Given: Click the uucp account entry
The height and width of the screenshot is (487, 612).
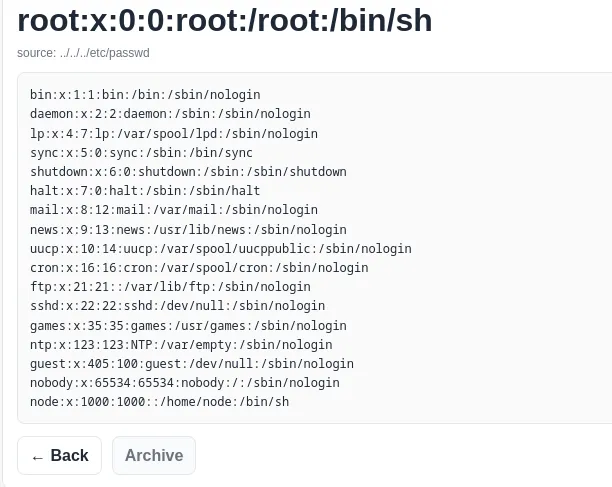Looking at the screenshot, I should pos(220,249).
